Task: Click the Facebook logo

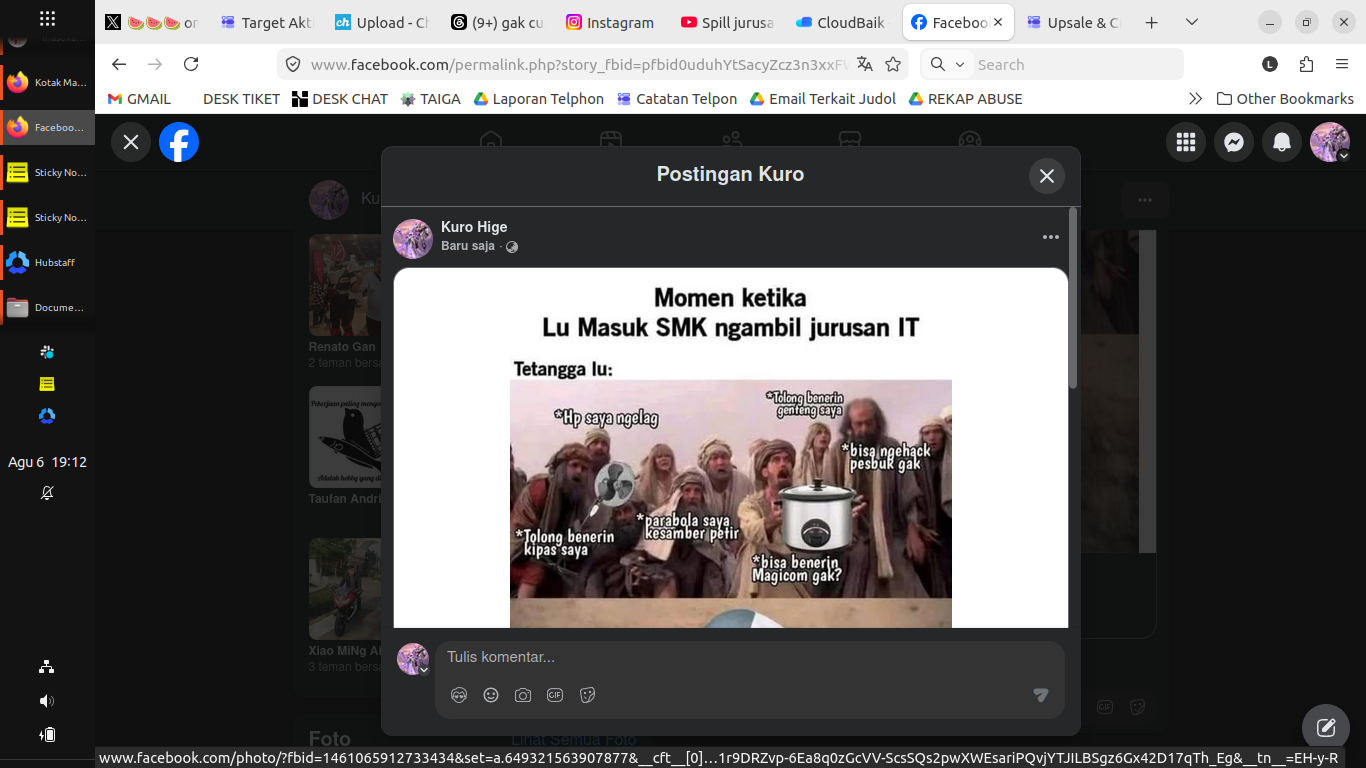Action: pyautogui.click(x=179, y=142)
